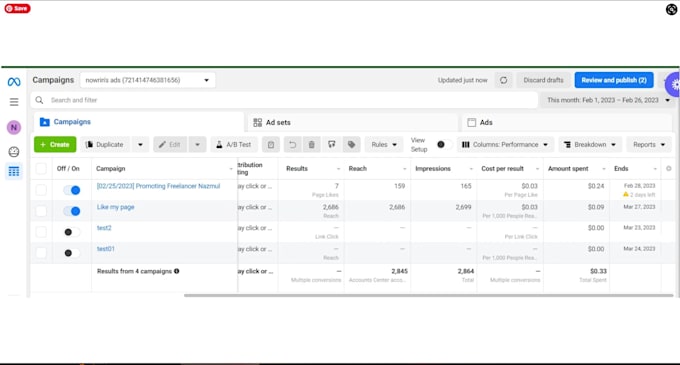
Task: Check the Promoting Freelancer Nazmul row checkbox
Action: [41, 190]
